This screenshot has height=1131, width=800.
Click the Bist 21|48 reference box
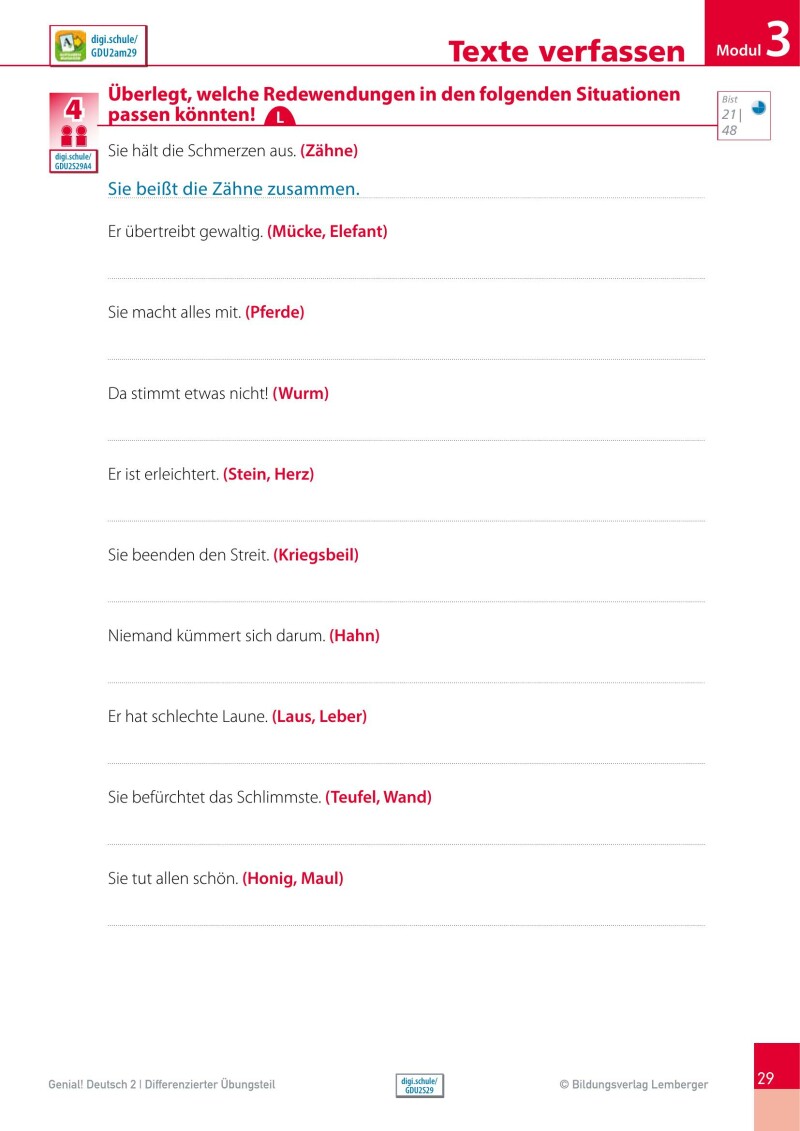click(x=743, y=115)
